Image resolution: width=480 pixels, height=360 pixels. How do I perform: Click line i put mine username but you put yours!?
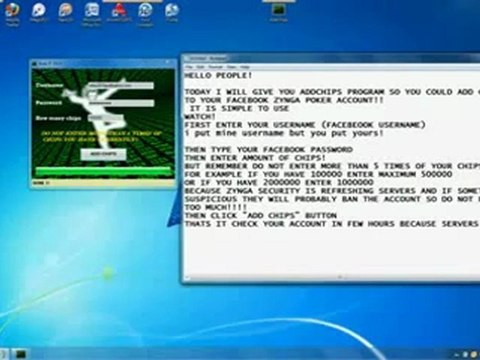tap(284, 133)
